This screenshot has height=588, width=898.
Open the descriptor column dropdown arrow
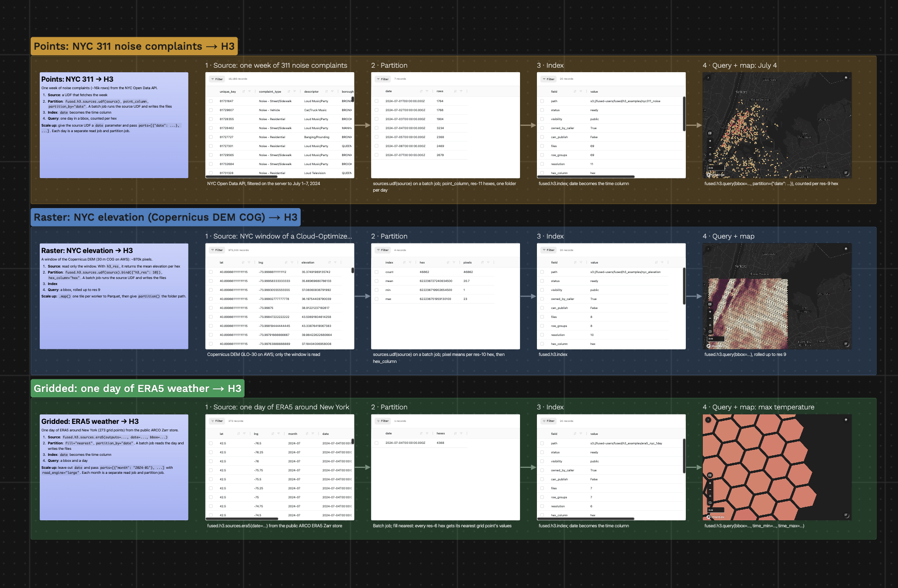(x=332, y=92)
